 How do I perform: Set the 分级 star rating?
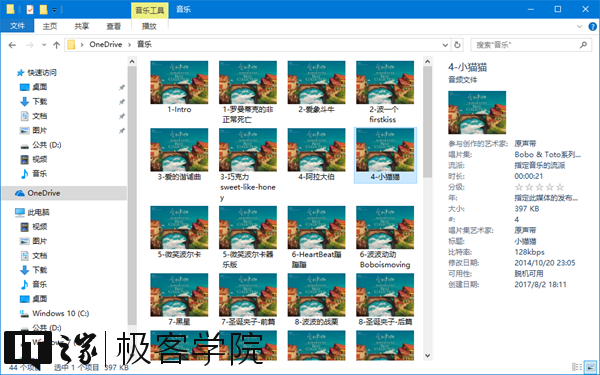pos(539,187)
